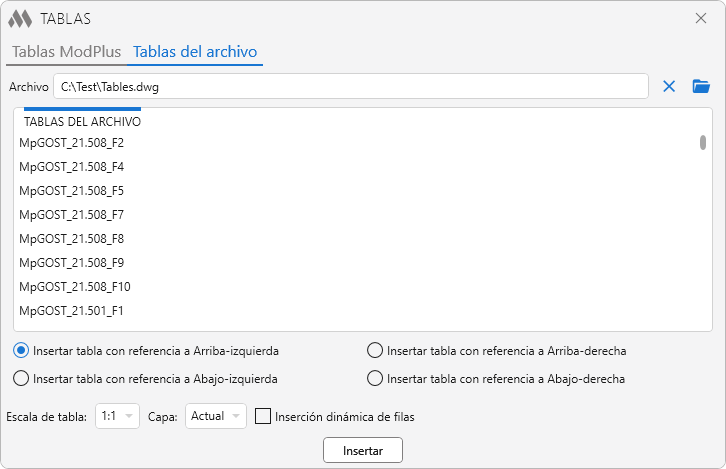Enable Inserción dinámica de filas checkbox

[264, 416]
